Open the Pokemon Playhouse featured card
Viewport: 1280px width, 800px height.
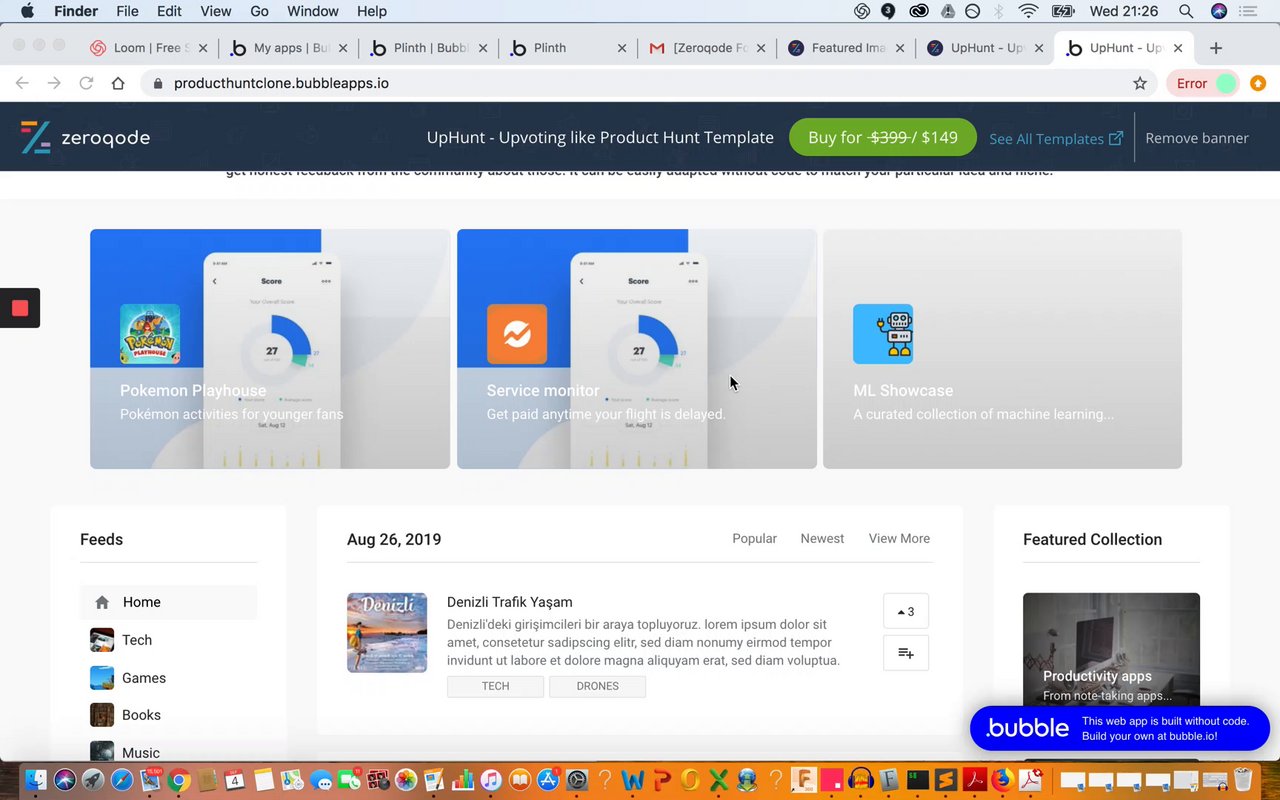pyautogui.click(x=270, y=349)
